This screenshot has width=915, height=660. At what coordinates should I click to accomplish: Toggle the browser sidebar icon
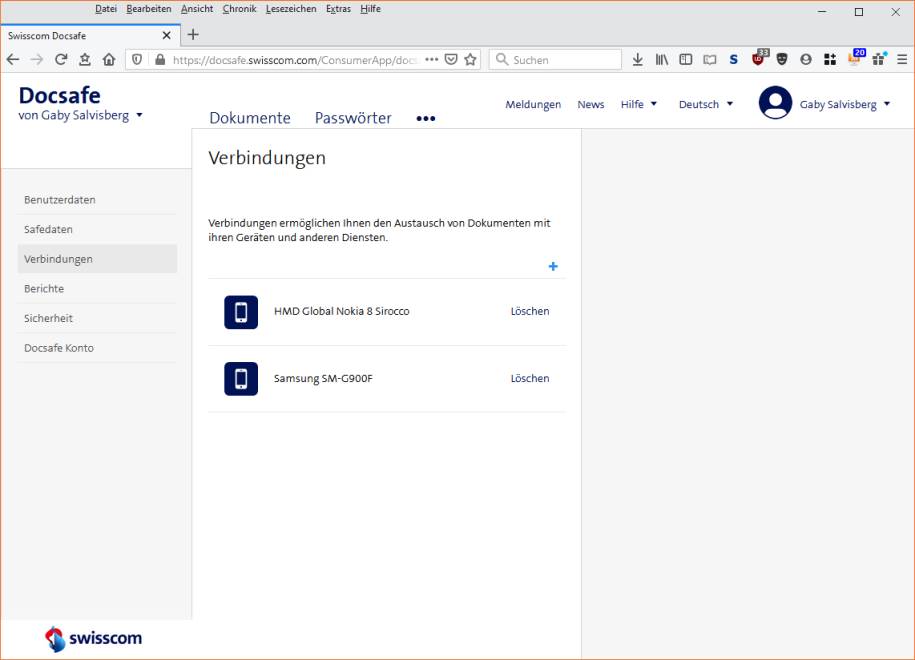coord(686,60)
